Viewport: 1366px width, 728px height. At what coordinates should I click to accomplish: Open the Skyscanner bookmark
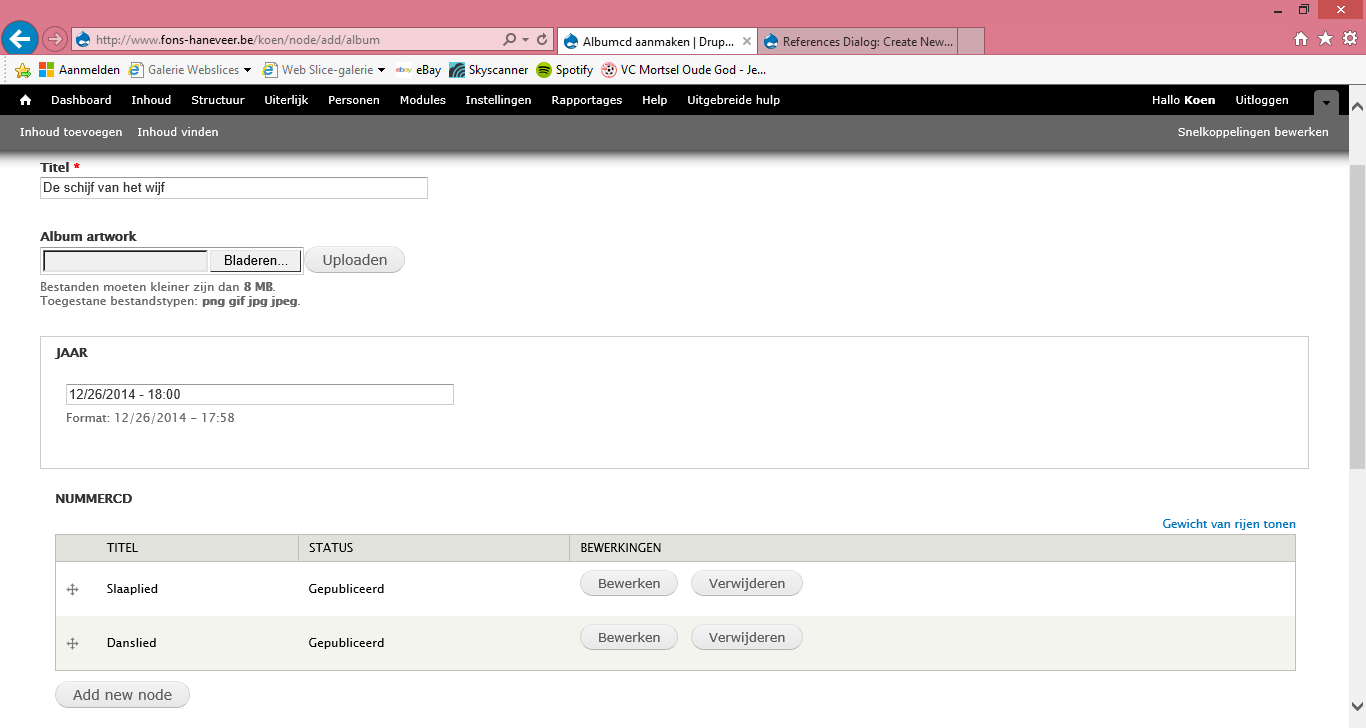pos(488,70)
